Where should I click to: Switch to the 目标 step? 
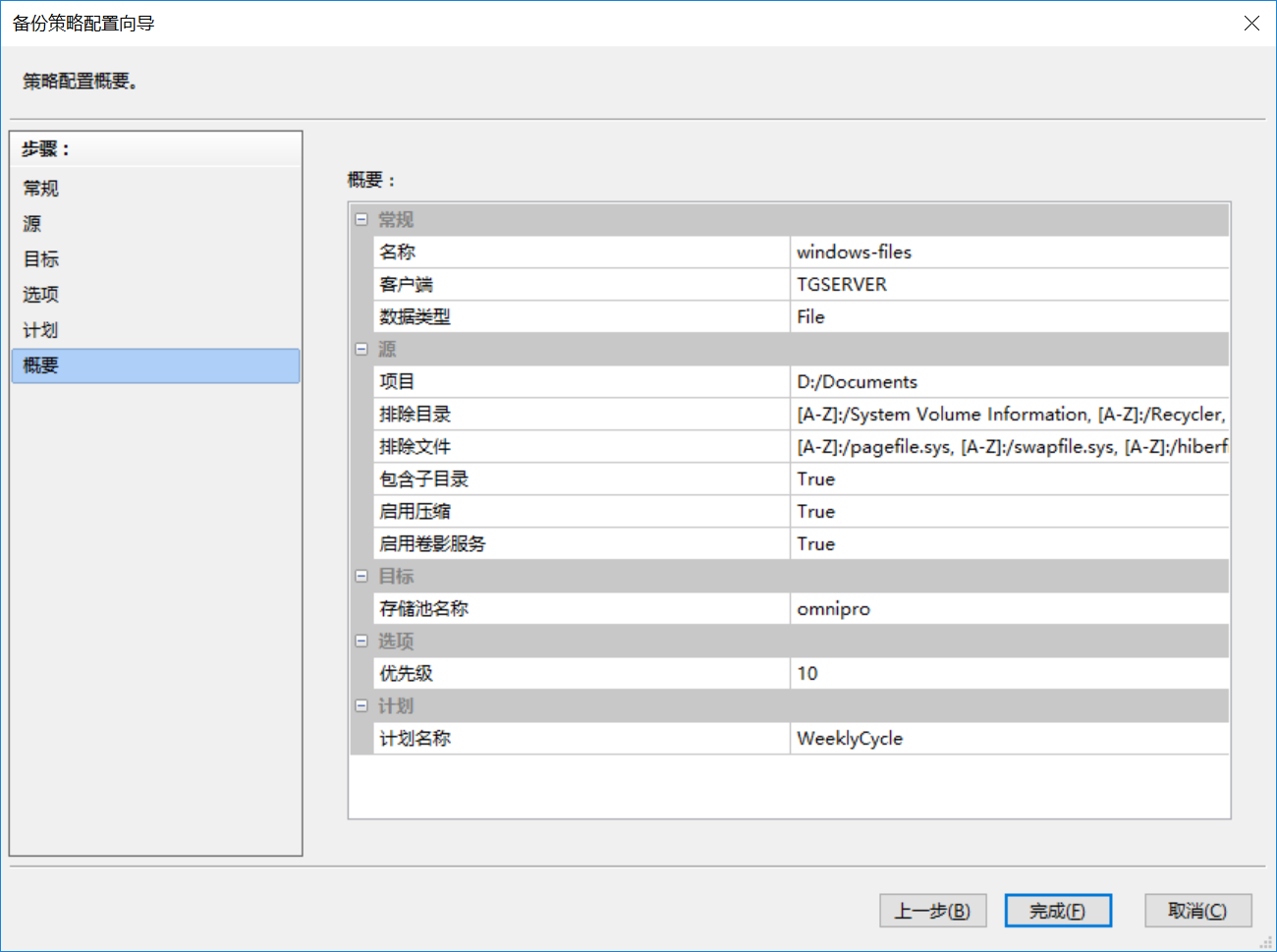[41, 259]
